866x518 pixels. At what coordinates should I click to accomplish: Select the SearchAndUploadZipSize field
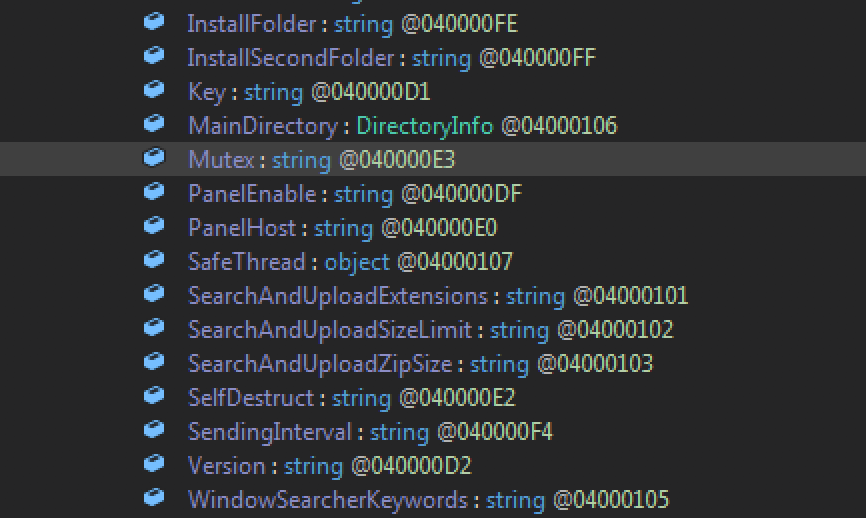coord(319,364)
